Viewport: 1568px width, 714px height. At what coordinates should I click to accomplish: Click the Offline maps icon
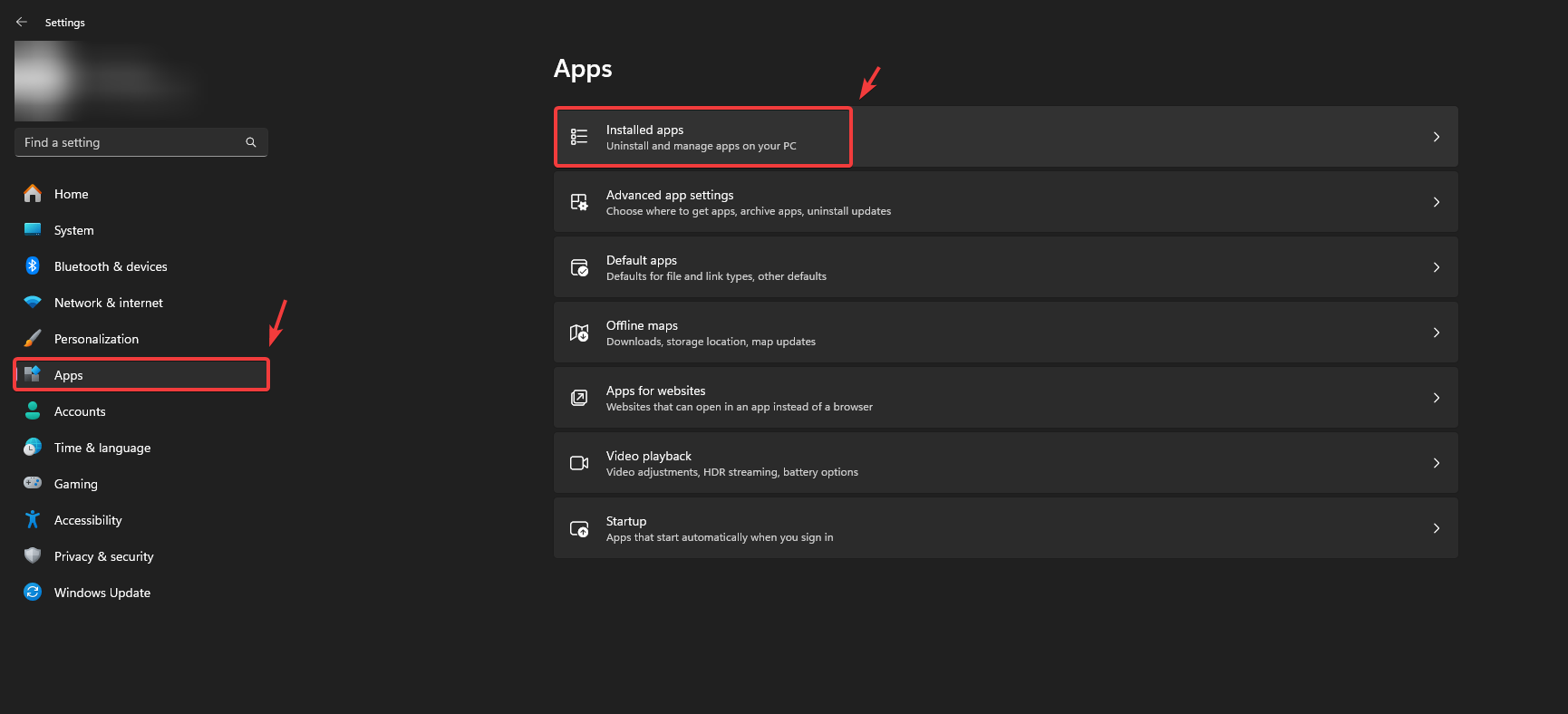pos(579,333)
